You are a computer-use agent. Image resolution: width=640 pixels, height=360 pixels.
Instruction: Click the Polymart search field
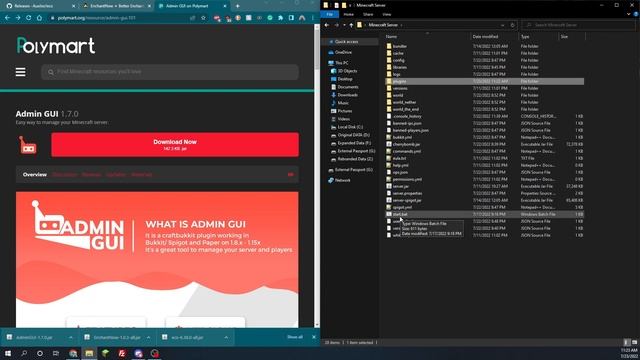[169, 72]
